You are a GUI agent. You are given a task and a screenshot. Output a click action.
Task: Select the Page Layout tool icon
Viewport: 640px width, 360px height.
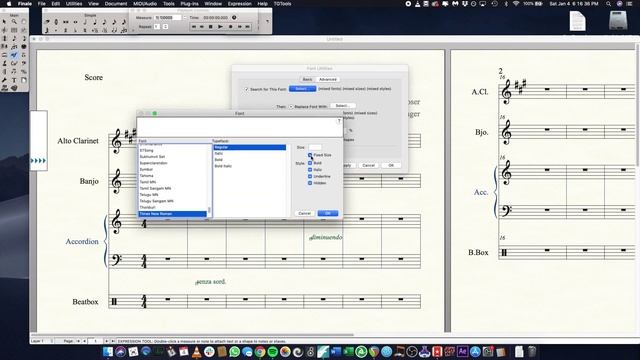coord(24,80)
